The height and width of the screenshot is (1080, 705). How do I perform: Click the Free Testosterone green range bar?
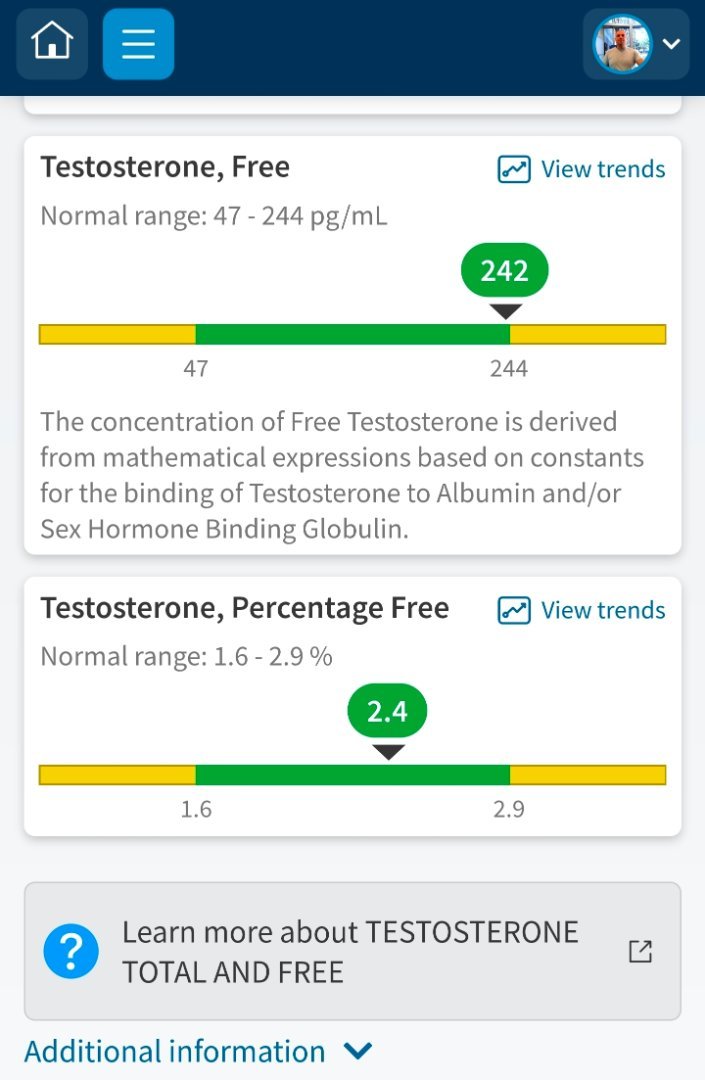pos(352,334)
